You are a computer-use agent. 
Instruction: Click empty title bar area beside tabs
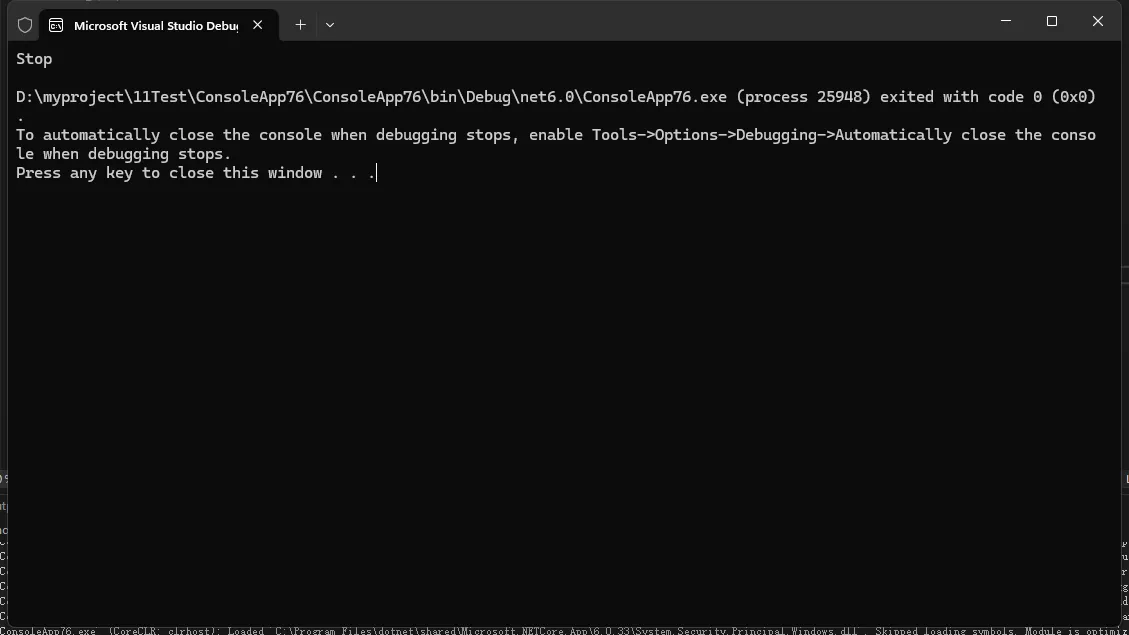point(650,22)
